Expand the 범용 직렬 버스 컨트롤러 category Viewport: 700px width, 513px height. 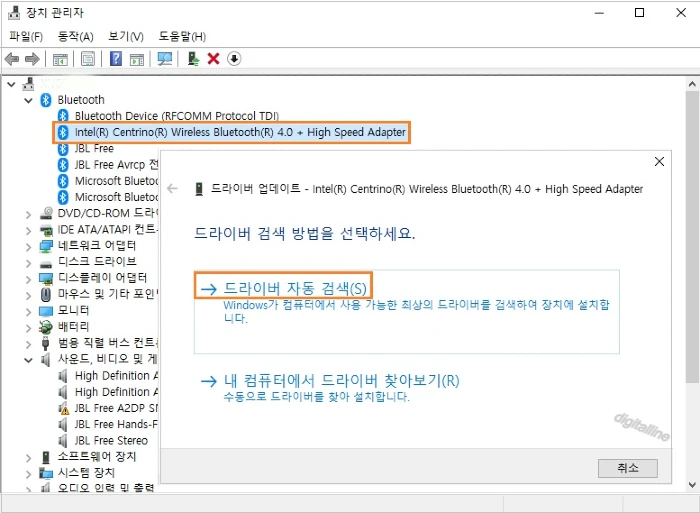pos(28,344)
